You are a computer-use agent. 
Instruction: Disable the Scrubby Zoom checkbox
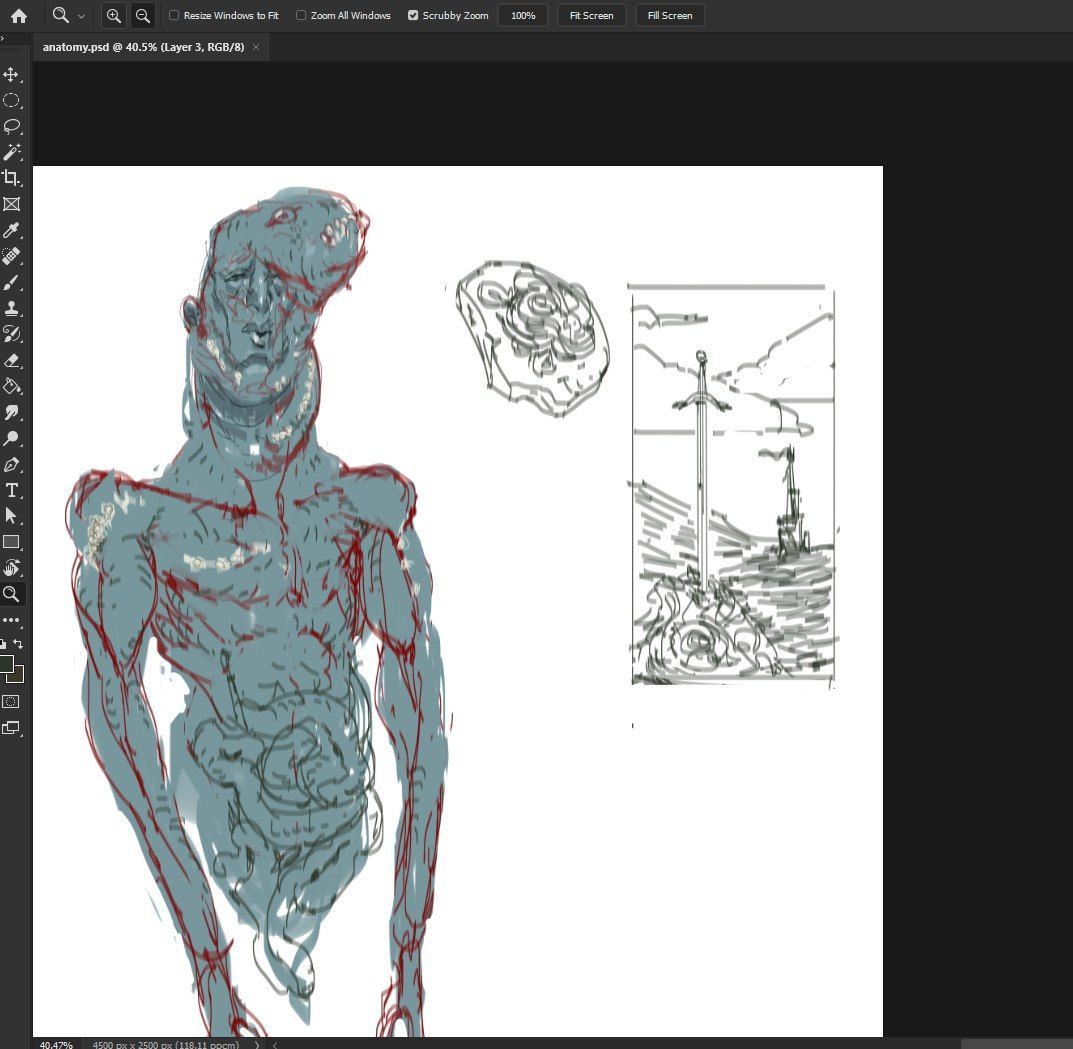pyautogui.click(x=413, y=16)
